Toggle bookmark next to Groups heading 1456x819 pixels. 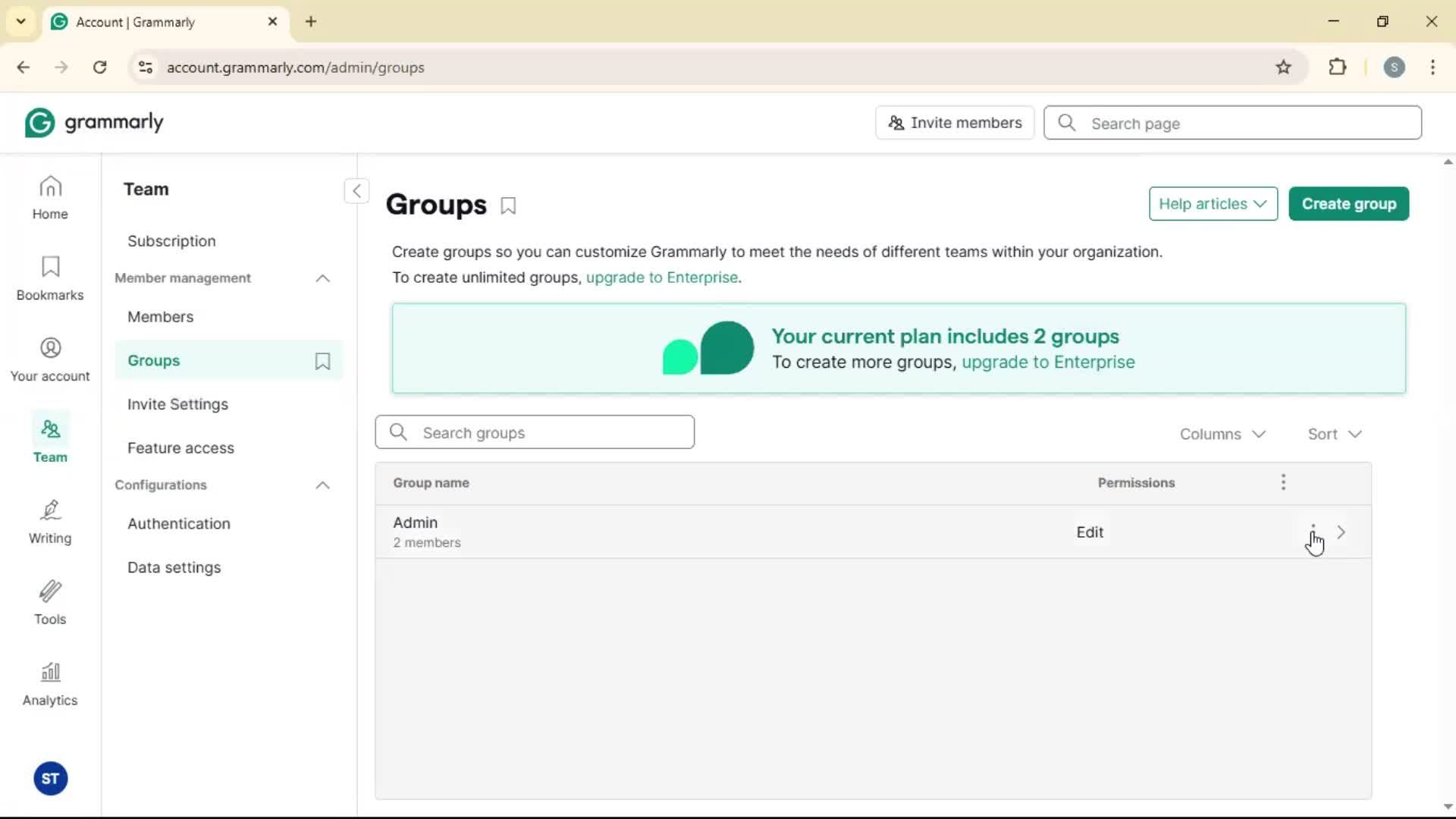coord(508,206)
